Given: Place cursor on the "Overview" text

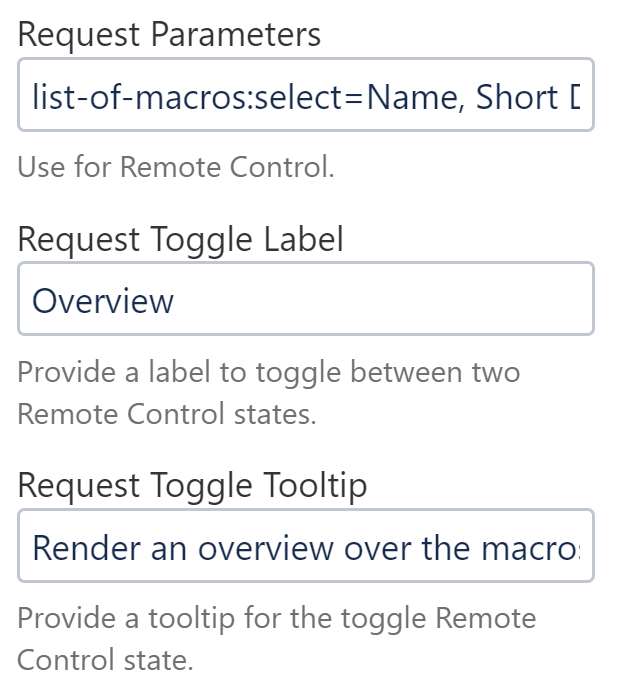Looking at the screenshot, I should click(103, 300).
